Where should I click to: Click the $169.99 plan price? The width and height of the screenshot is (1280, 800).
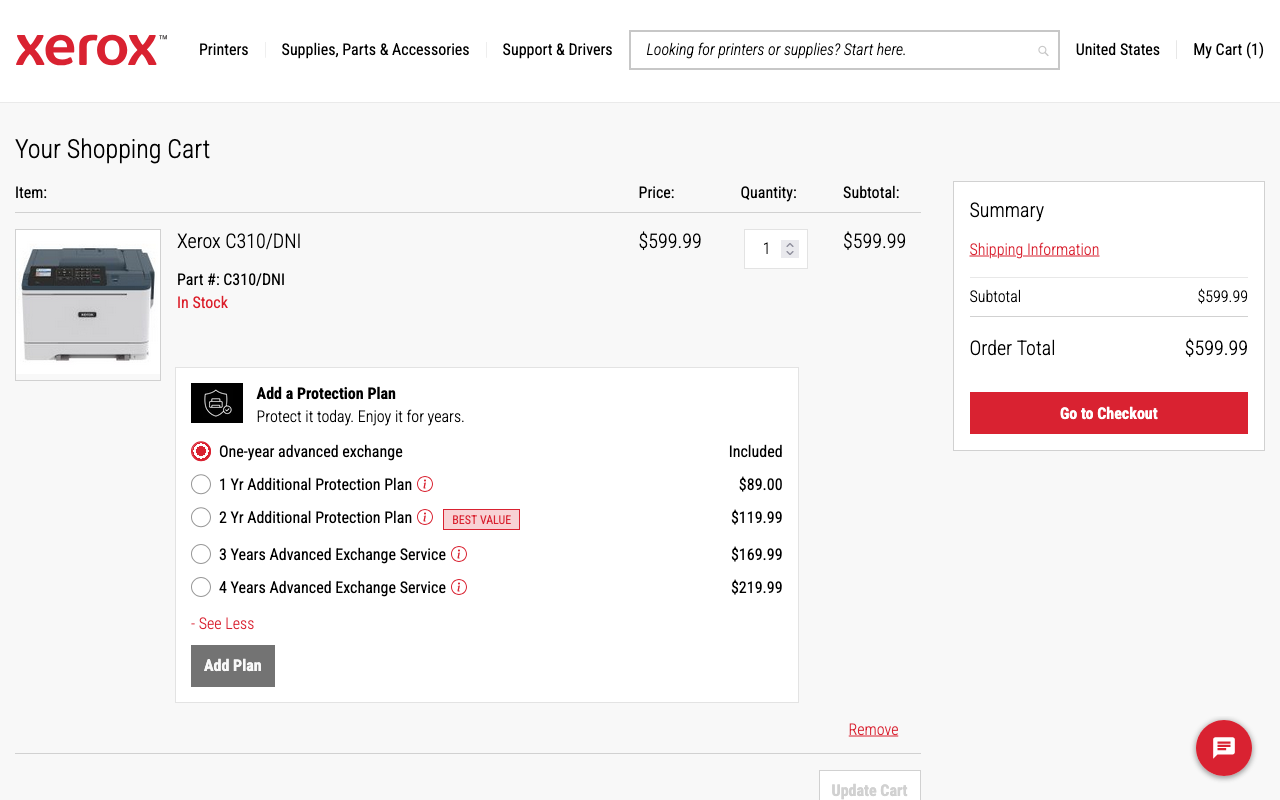pos(757,555)
